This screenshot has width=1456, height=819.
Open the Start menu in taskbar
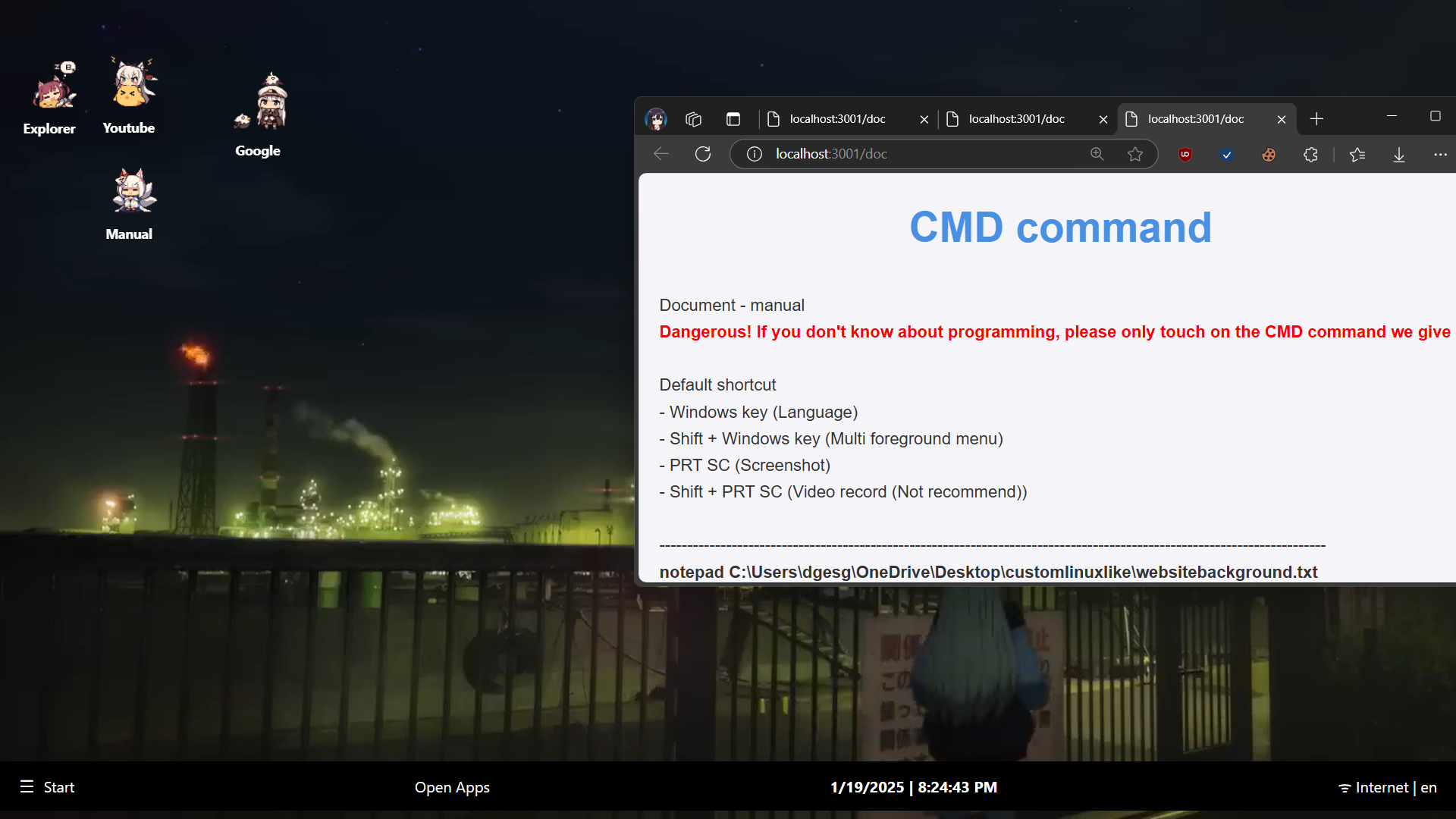click(47, 787)
